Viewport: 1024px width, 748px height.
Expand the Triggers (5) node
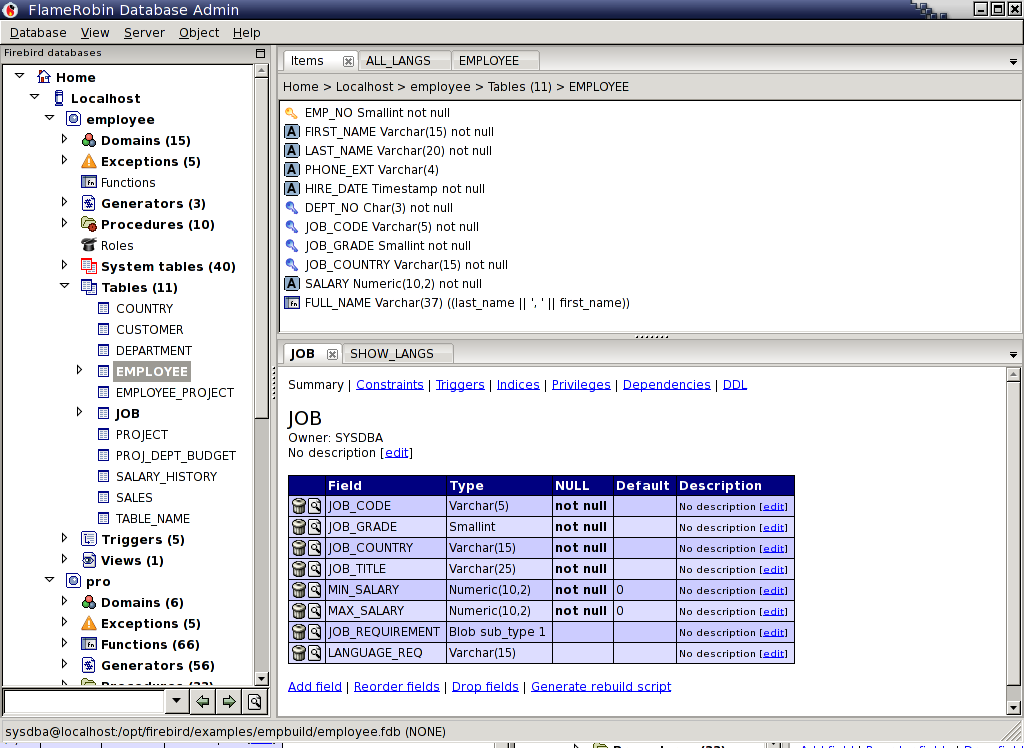[x=64, y=538]
